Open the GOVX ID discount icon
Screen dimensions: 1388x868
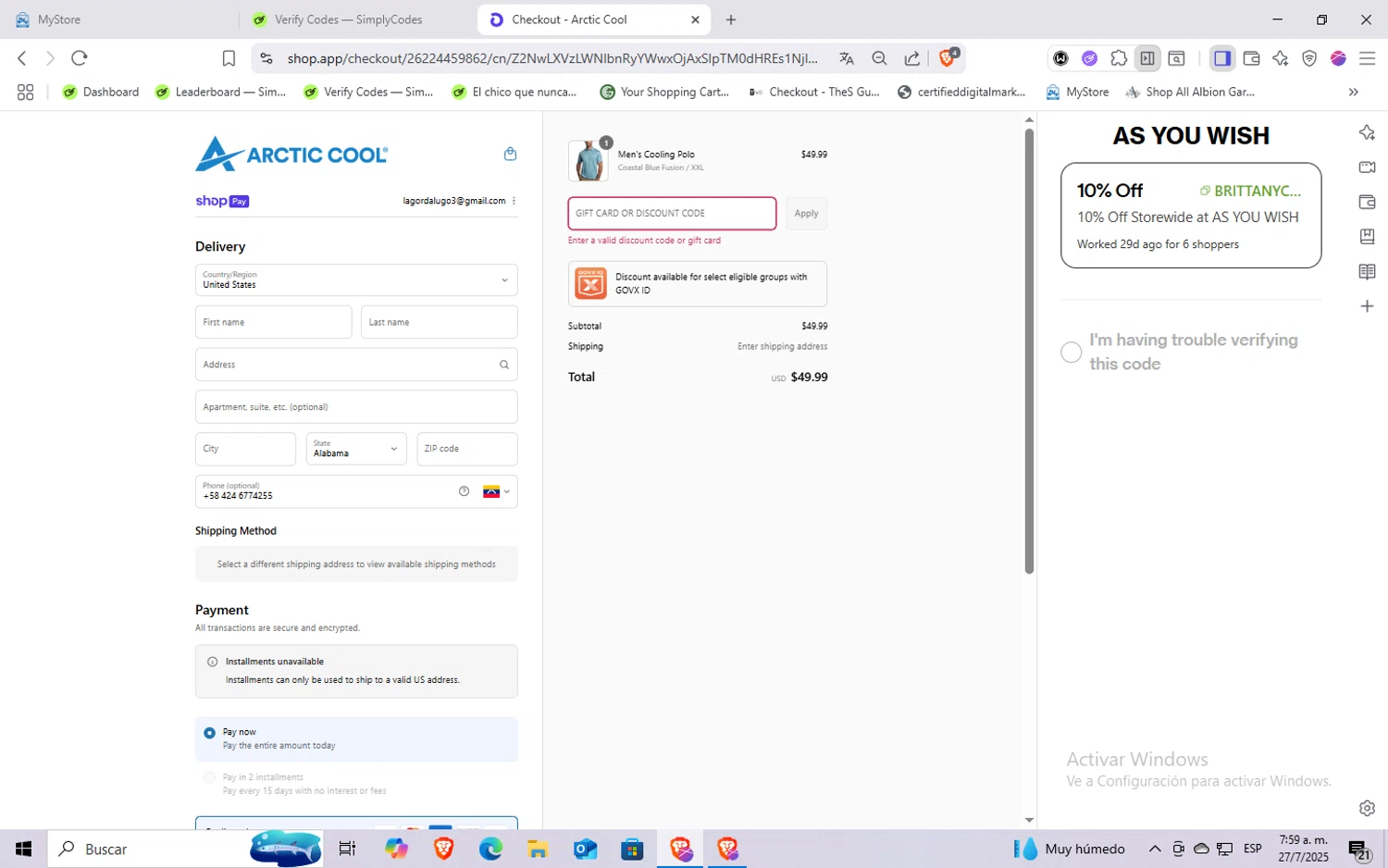pyautogui.click(x=590, y=283)
